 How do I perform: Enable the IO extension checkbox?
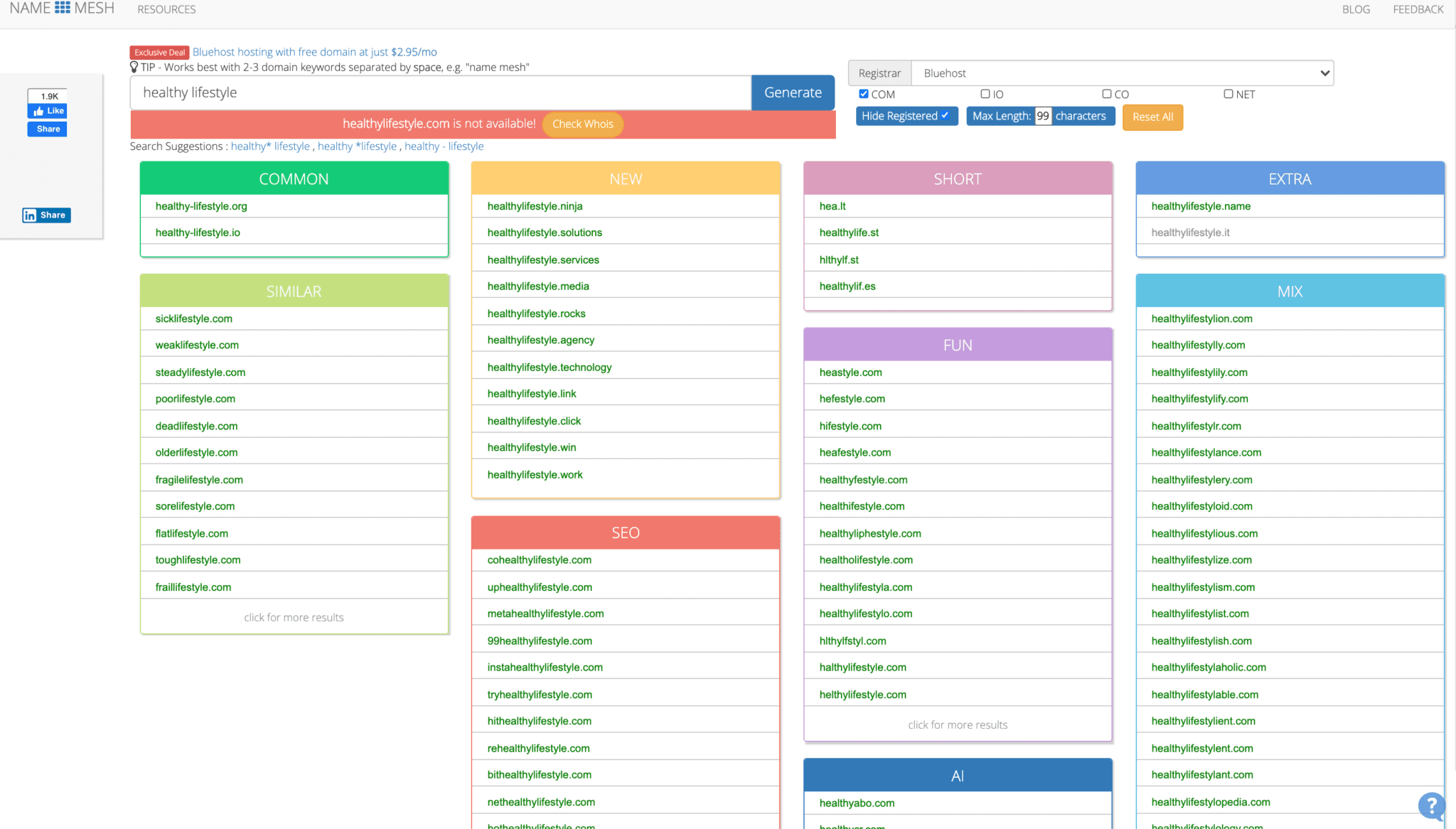click(985, 94)
